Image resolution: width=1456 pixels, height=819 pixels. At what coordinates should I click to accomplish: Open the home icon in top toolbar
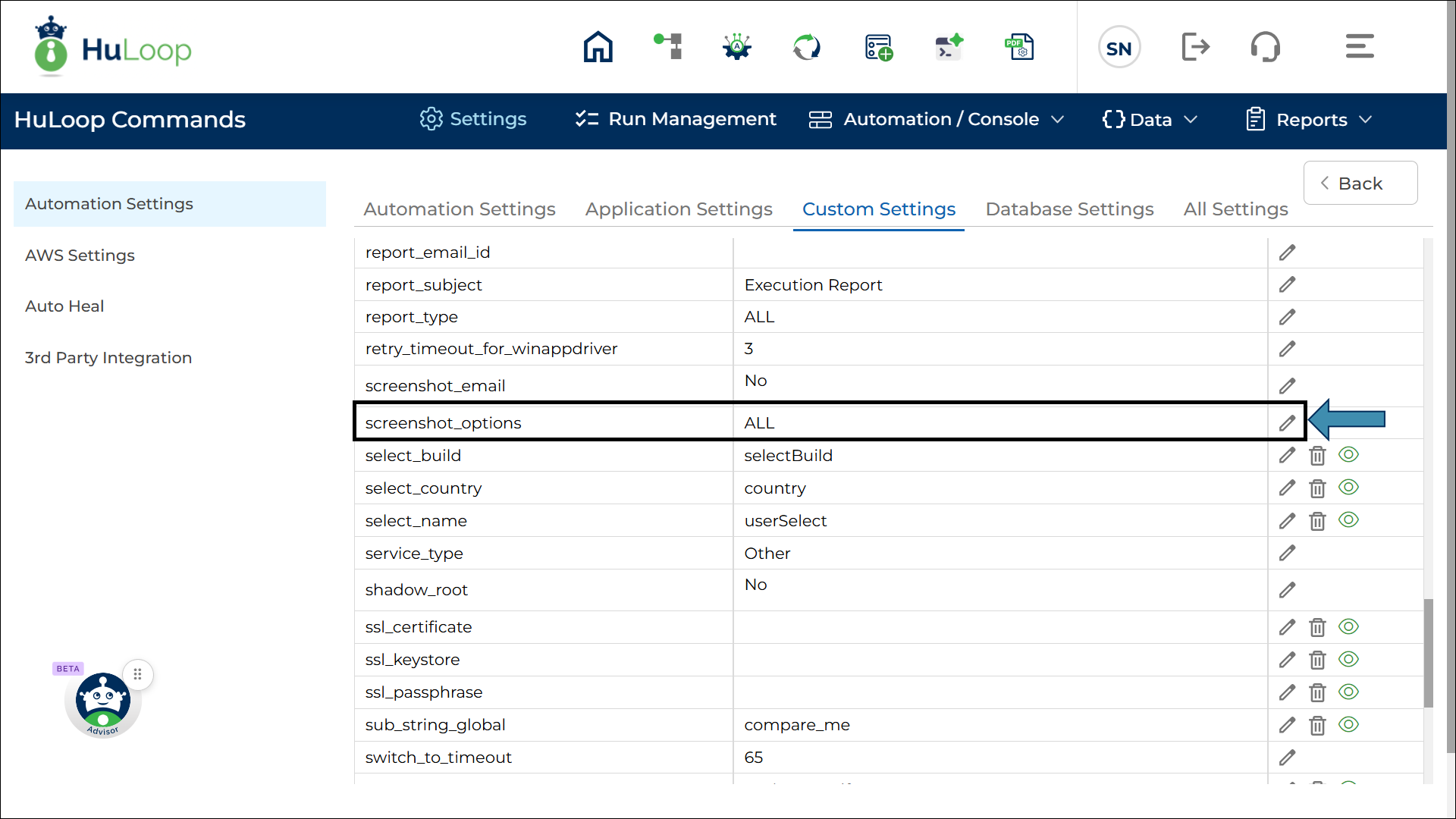(598, 47)
